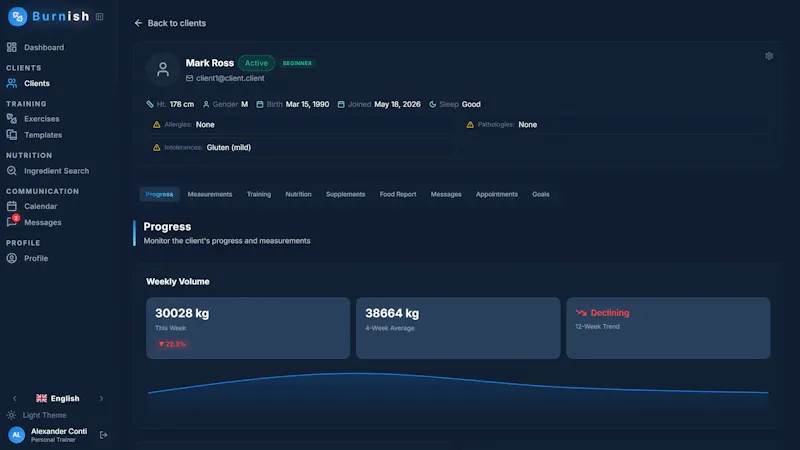Switch to the Training tab
The width and height of the screenshot is (800, 450).
259,194
